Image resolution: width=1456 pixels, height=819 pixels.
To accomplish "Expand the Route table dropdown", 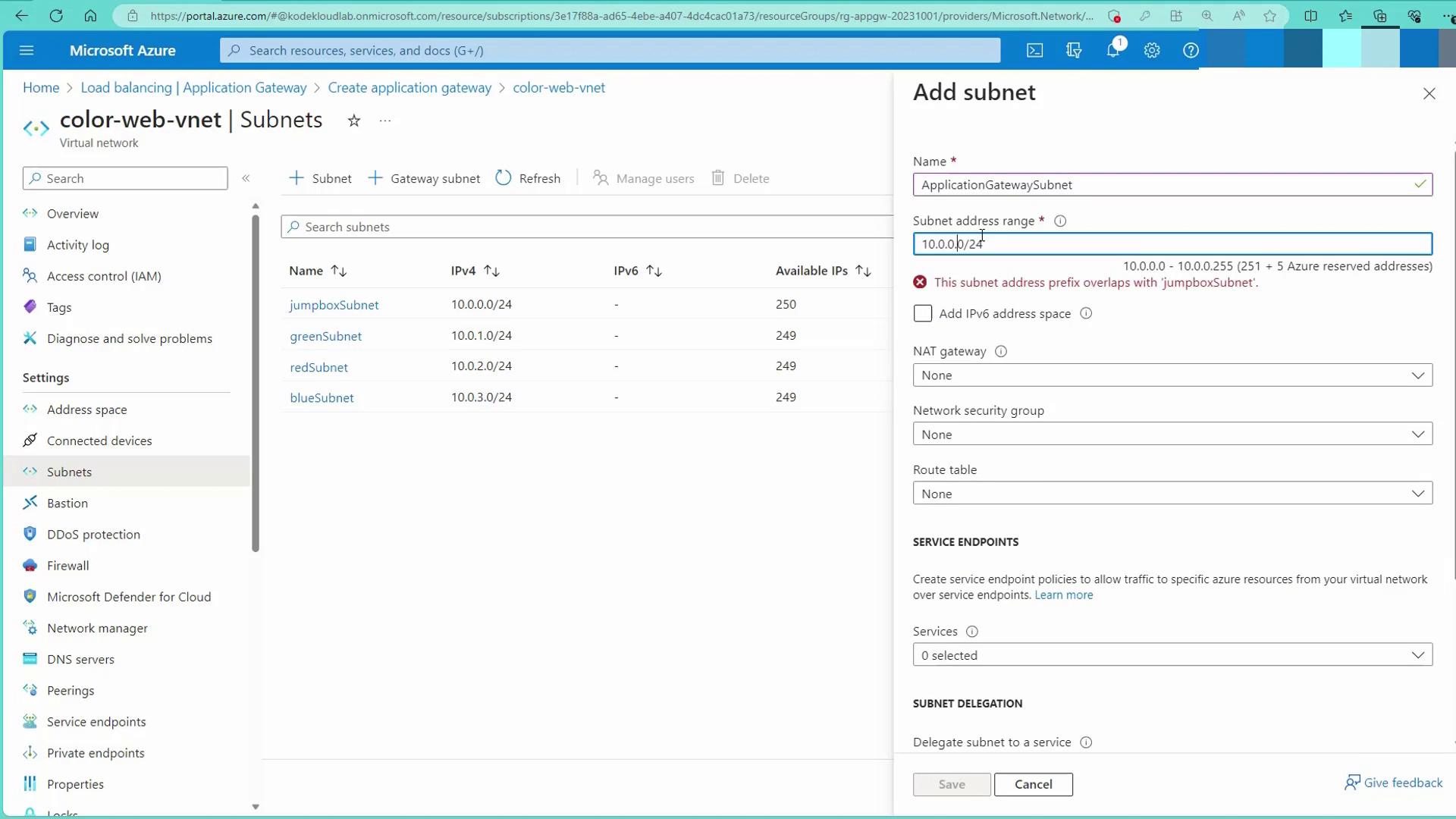I will (1172, 494).
